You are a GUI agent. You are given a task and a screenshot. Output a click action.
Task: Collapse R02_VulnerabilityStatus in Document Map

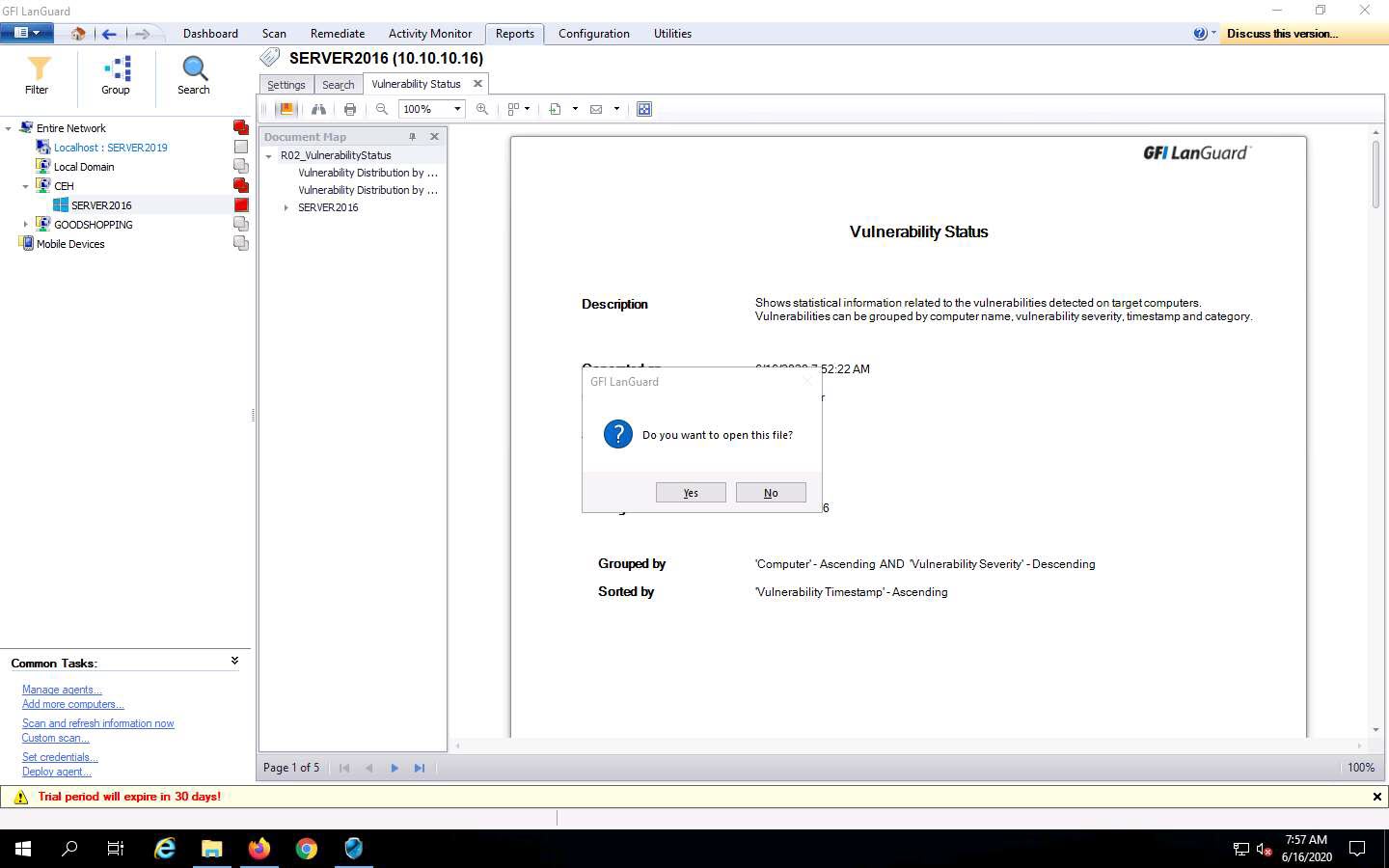point(269,155)
